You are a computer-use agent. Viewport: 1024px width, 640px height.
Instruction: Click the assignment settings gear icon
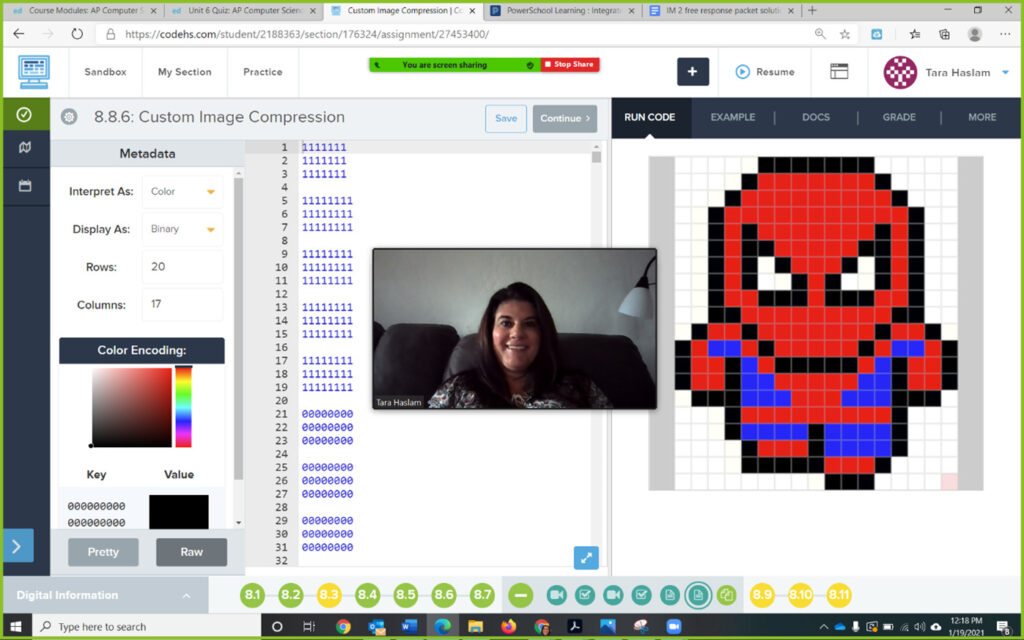[69, 117]
